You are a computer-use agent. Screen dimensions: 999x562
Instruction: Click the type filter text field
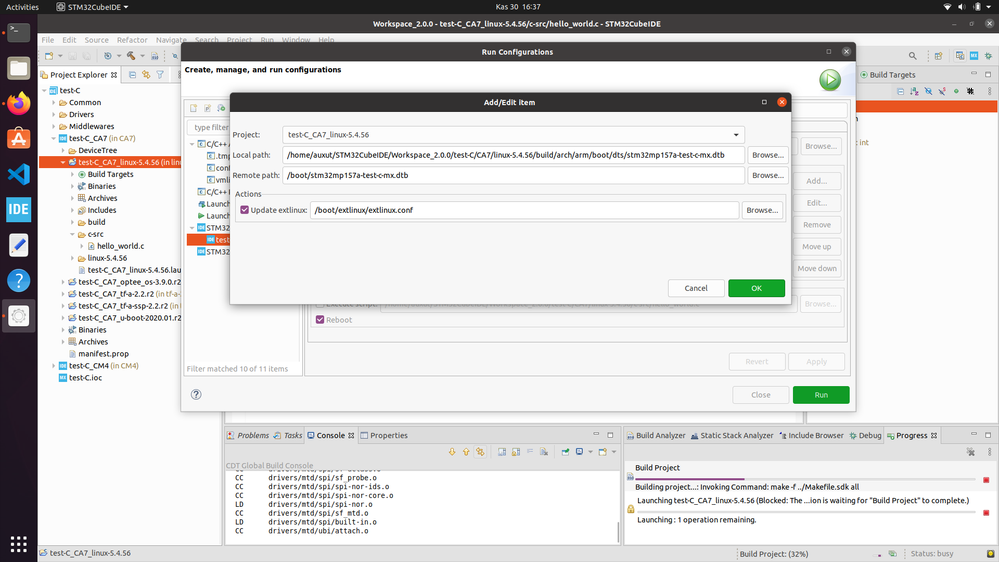point(208,127)
